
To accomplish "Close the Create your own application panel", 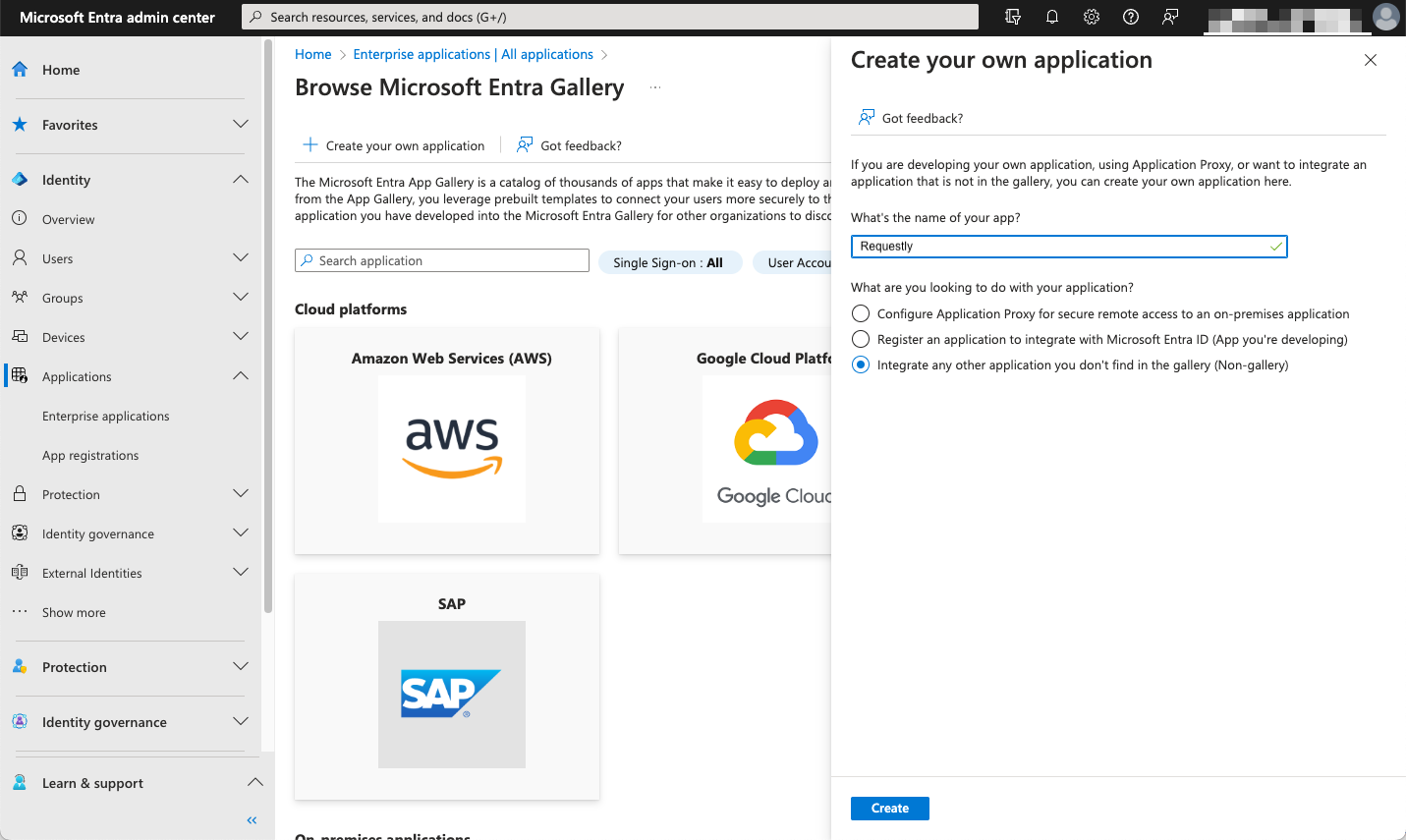I will tap(1371, 60).
